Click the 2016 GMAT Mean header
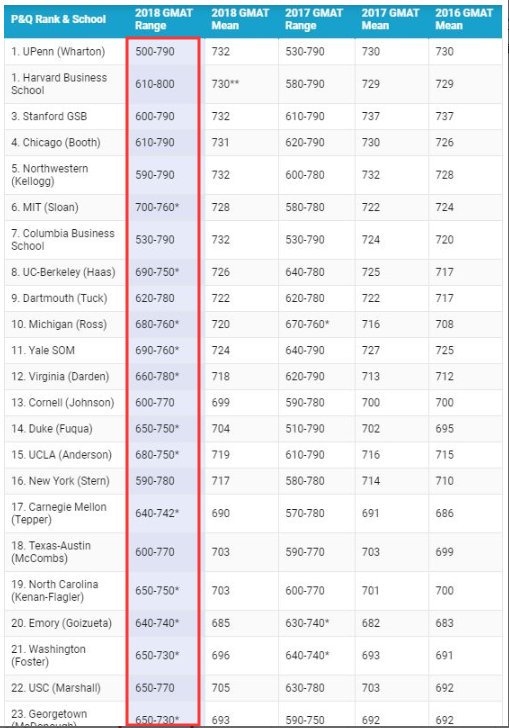 click(464, 20)
